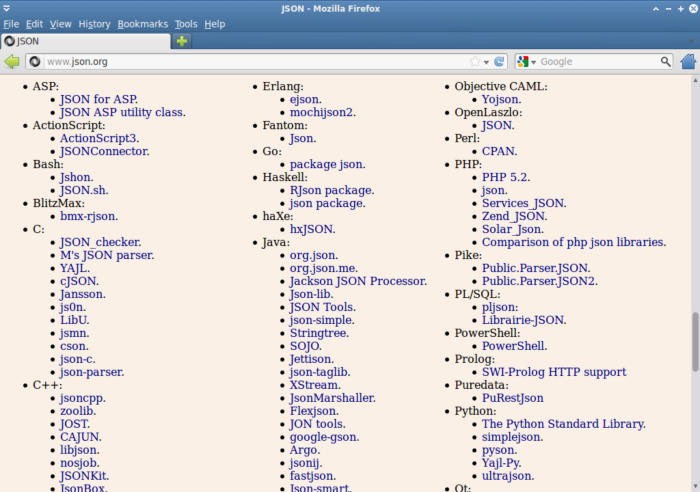Image resolution: width=700 pixels, height=492 pixels.
Task: Open the jsoncpp link under C++
Action: coord(83,398)
